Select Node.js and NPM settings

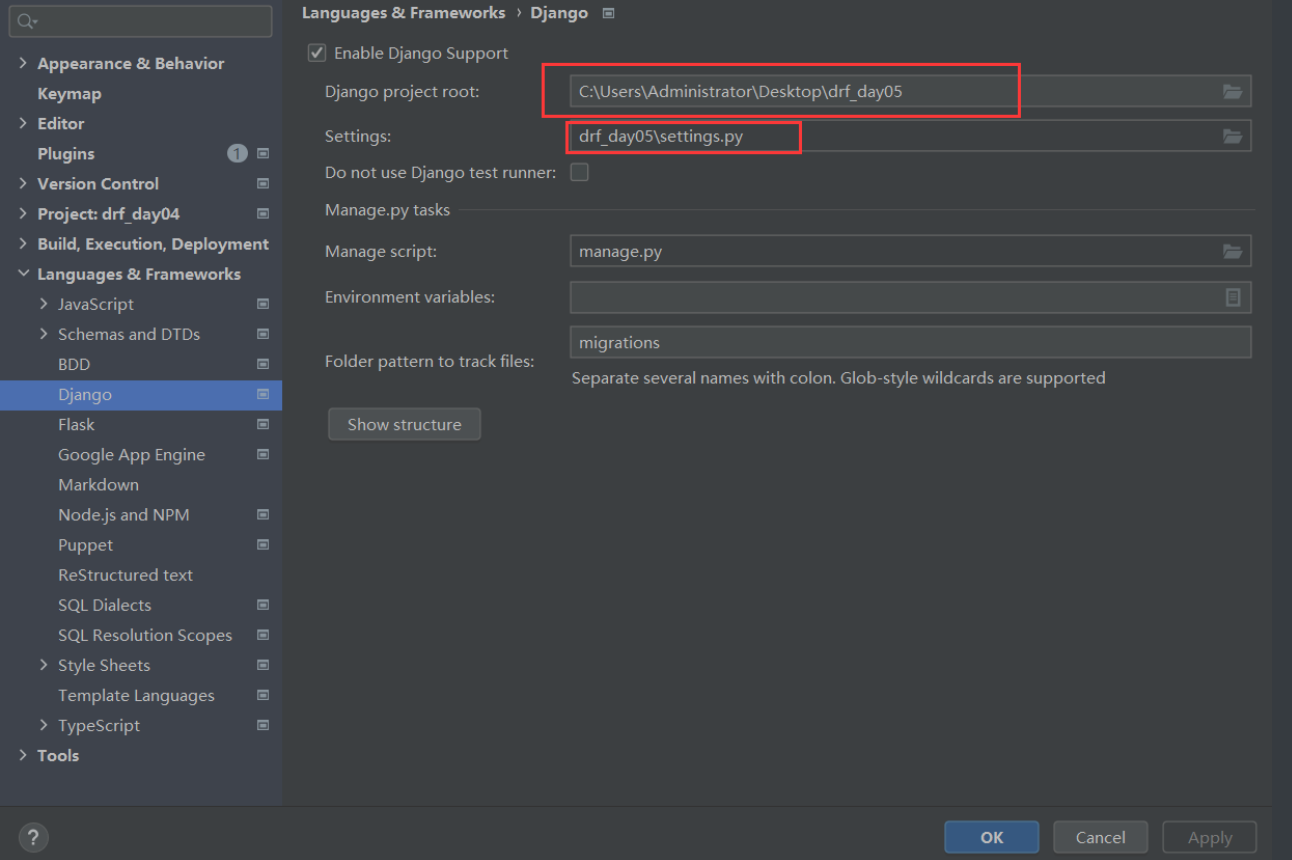coord(123,515)
